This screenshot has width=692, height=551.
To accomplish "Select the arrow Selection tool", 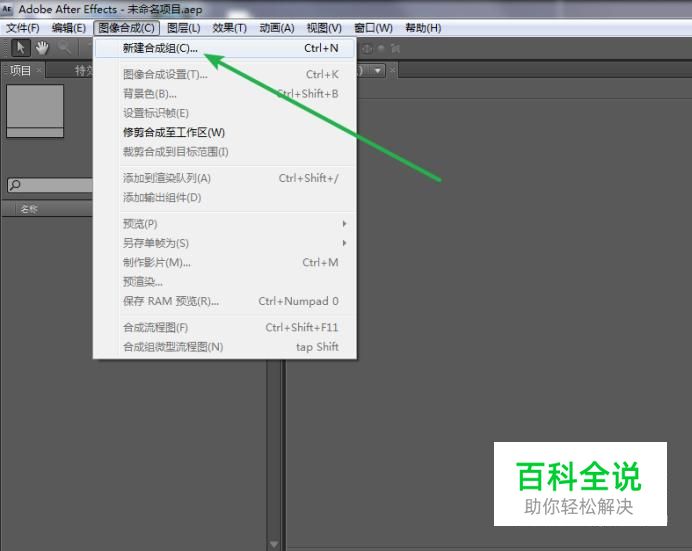I will (x=20, y=48).
